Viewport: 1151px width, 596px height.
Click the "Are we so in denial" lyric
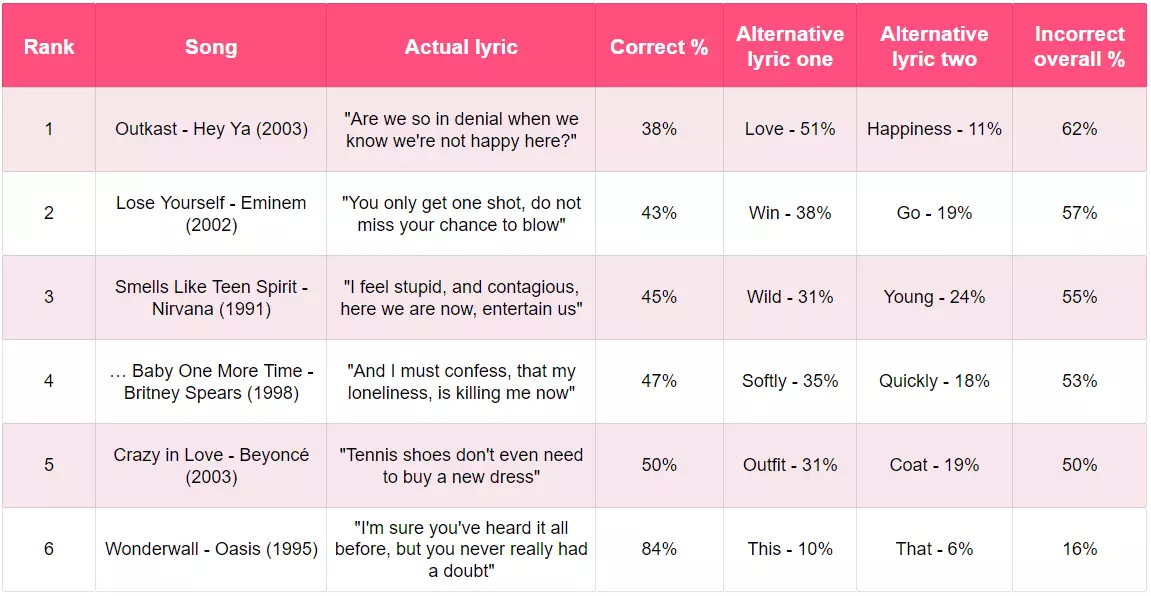tap(461, 129)
